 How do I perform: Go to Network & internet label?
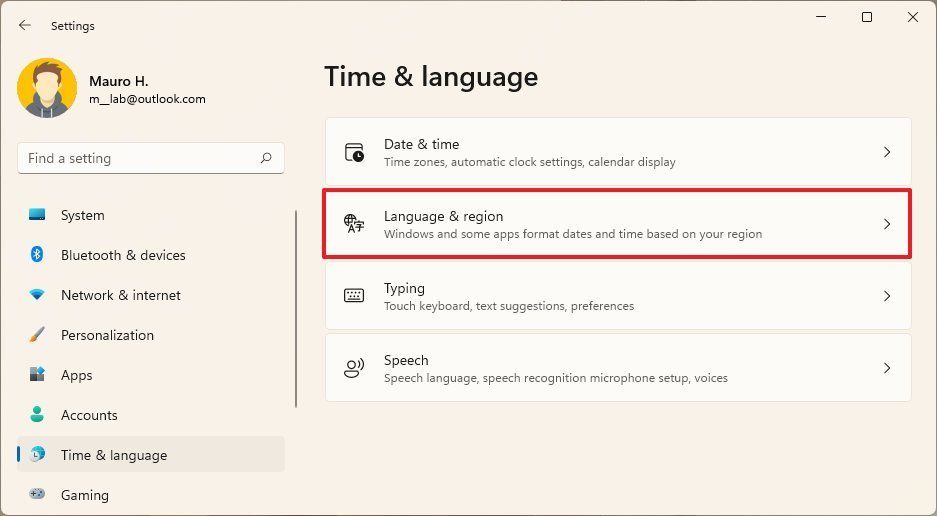tap(121, 295)
